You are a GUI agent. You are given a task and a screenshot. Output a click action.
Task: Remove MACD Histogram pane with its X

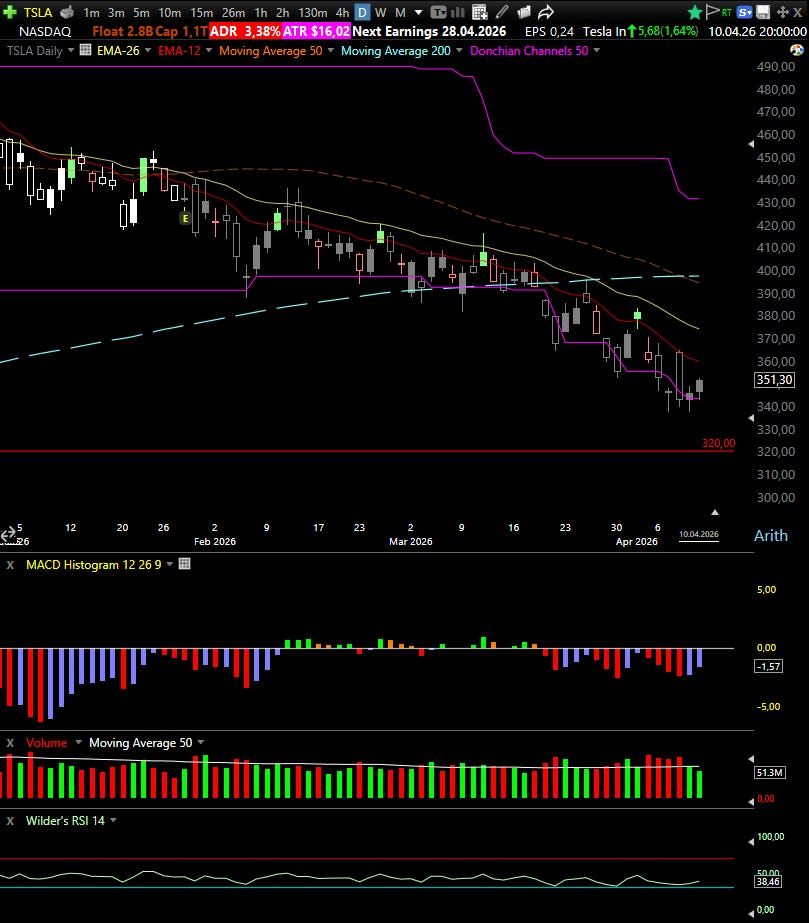(x=10, y=565)
